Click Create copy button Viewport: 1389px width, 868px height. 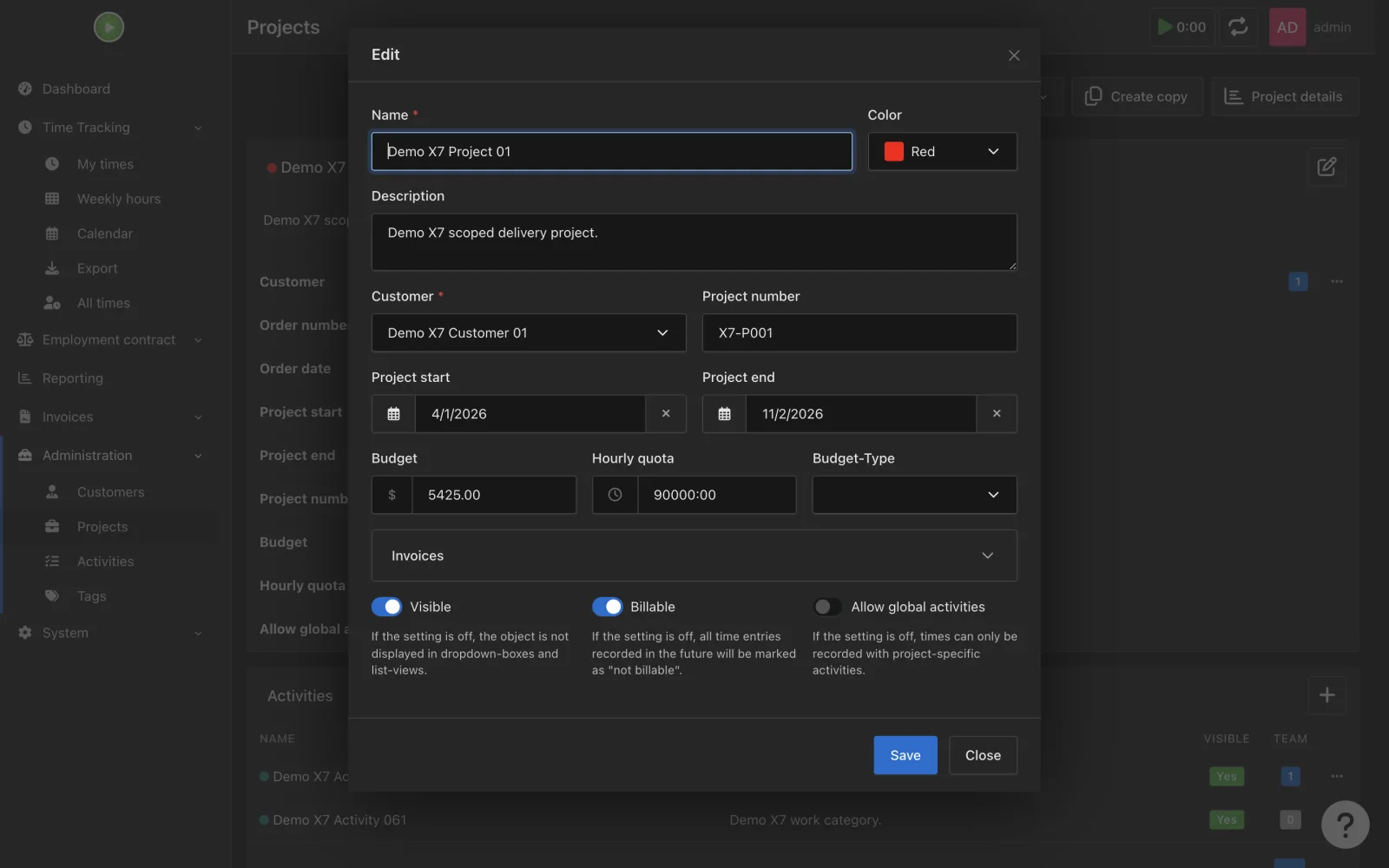tap(1137, 96)
